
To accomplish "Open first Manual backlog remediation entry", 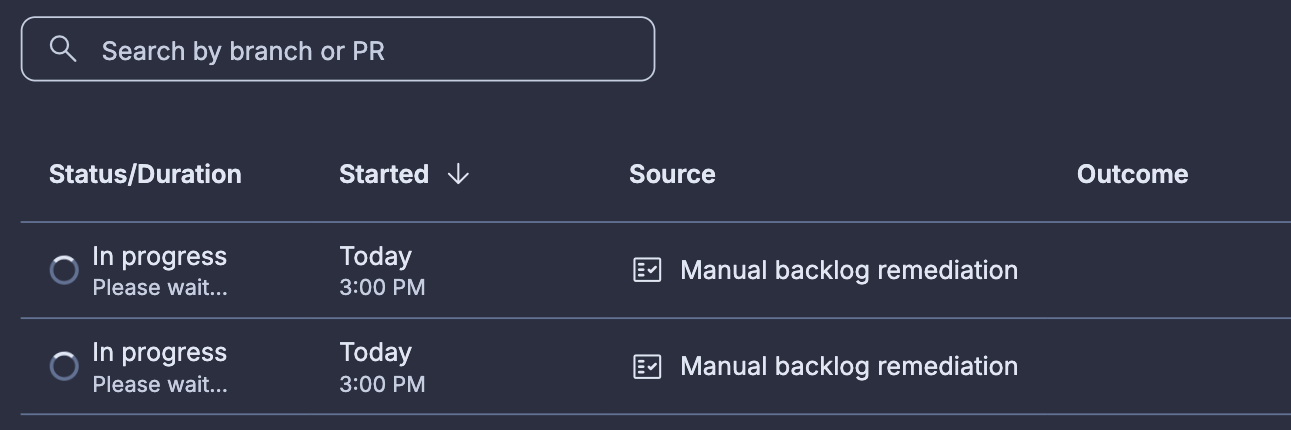I will pos(849,270).
